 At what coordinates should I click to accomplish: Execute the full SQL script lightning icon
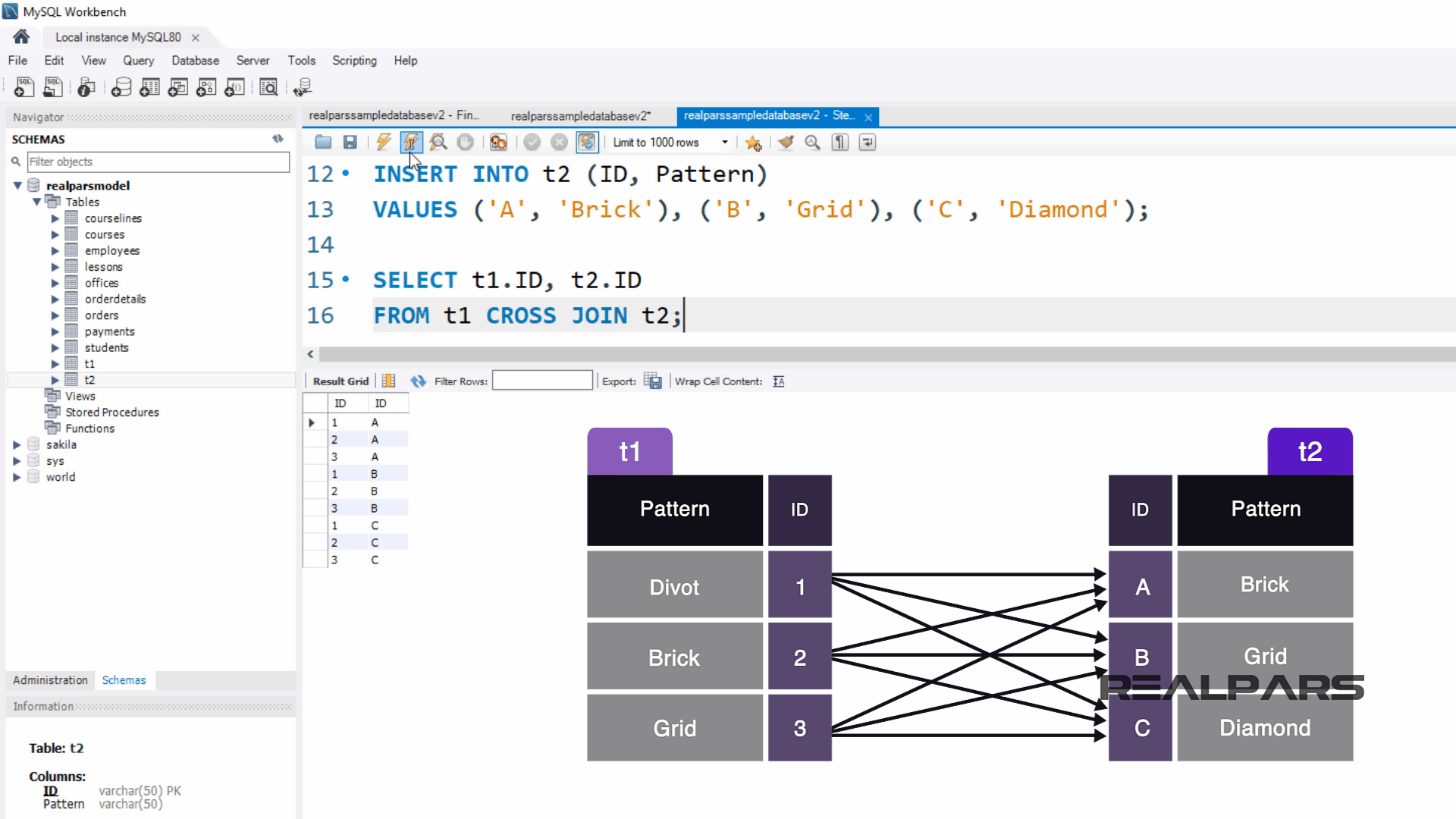[x=384, y=142]
